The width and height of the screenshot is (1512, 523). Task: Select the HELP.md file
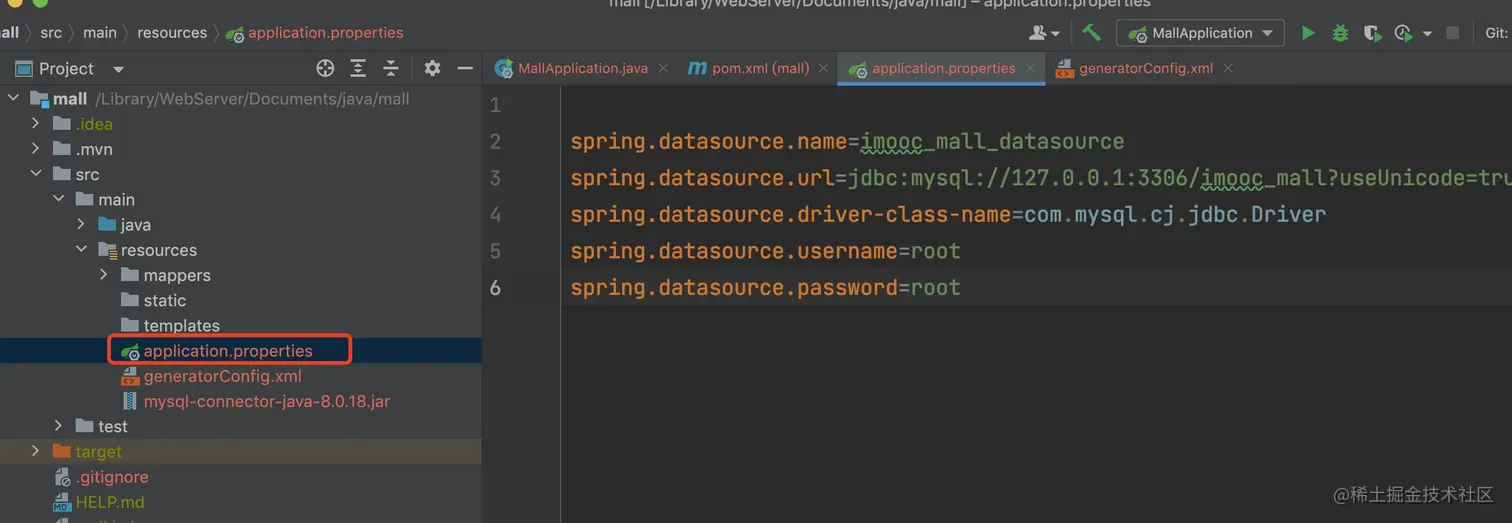click(98, 502)
